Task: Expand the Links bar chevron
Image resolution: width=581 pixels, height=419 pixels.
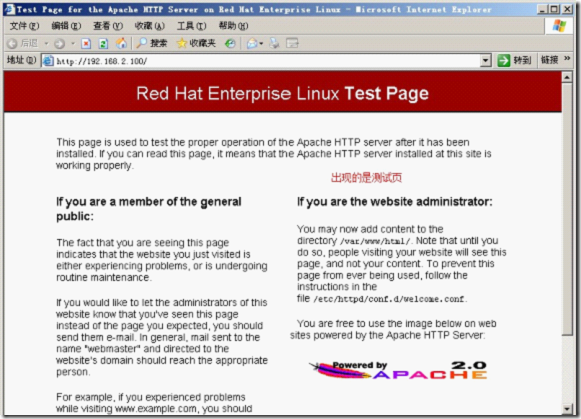Action: tap(567, 59)
